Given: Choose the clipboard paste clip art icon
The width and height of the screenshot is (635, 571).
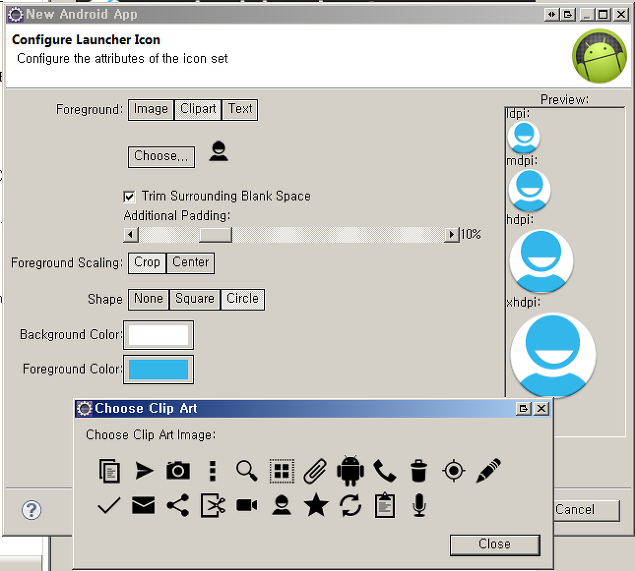Looking at the screenshot, I should [x=385, y=505].
